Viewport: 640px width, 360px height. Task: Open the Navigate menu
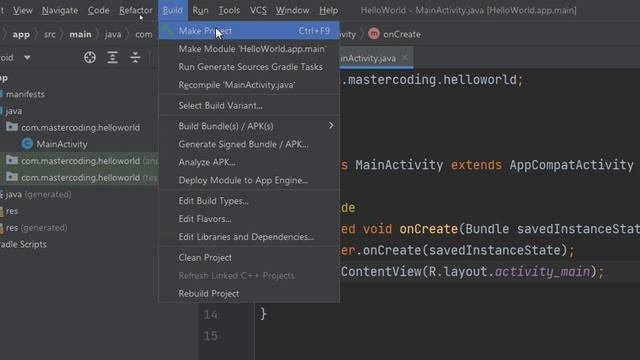[60, 10]
